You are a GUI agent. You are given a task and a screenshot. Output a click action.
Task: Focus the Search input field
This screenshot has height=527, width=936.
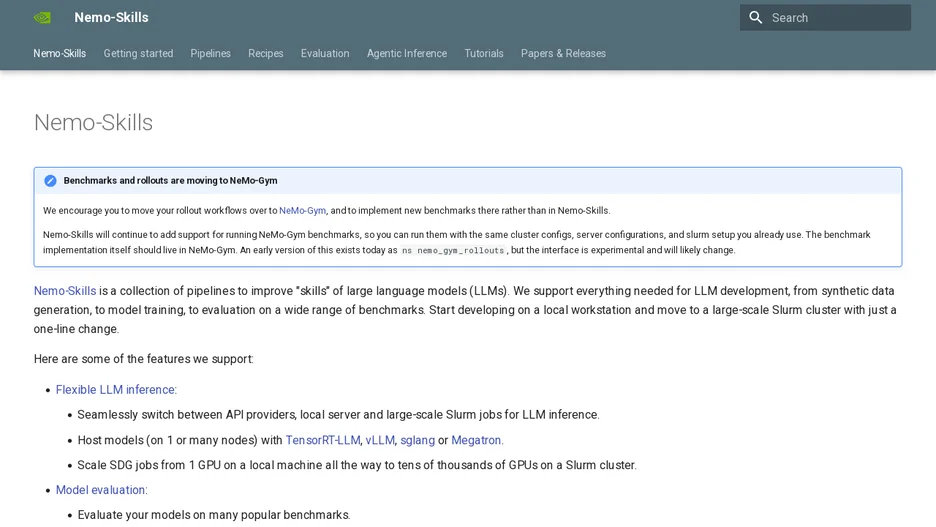825,18
